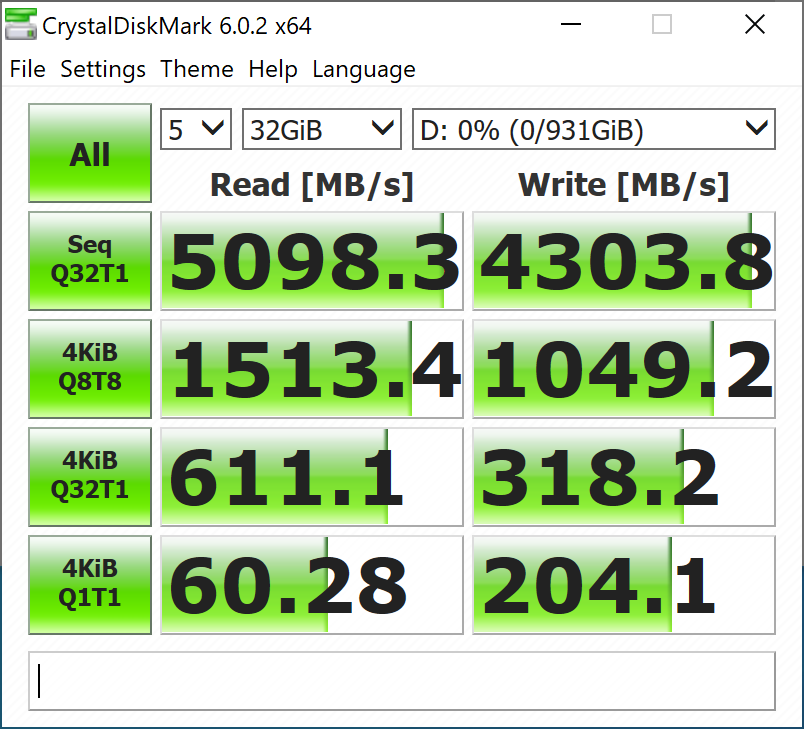Select the Seq read result 5098.3
The height and width of the screenshot is (729, 804).
point(312,261)
